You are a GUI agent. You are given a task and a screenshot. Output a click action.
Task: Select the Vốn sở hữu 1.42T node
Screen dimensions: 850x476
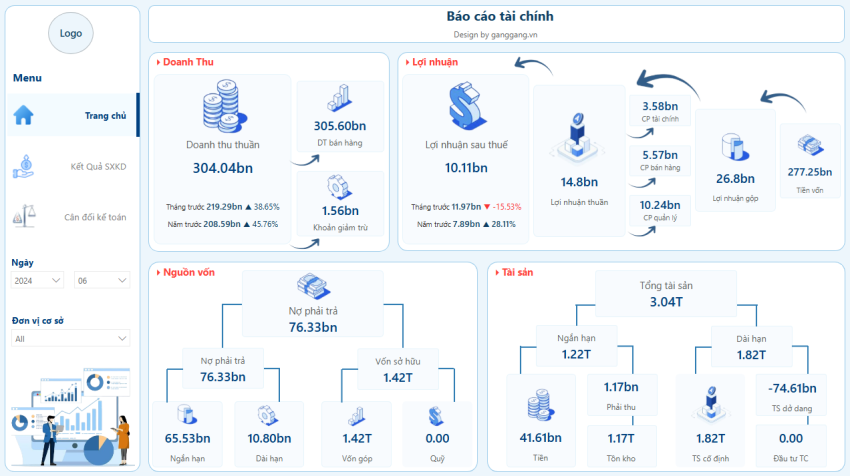pos(397,369)
